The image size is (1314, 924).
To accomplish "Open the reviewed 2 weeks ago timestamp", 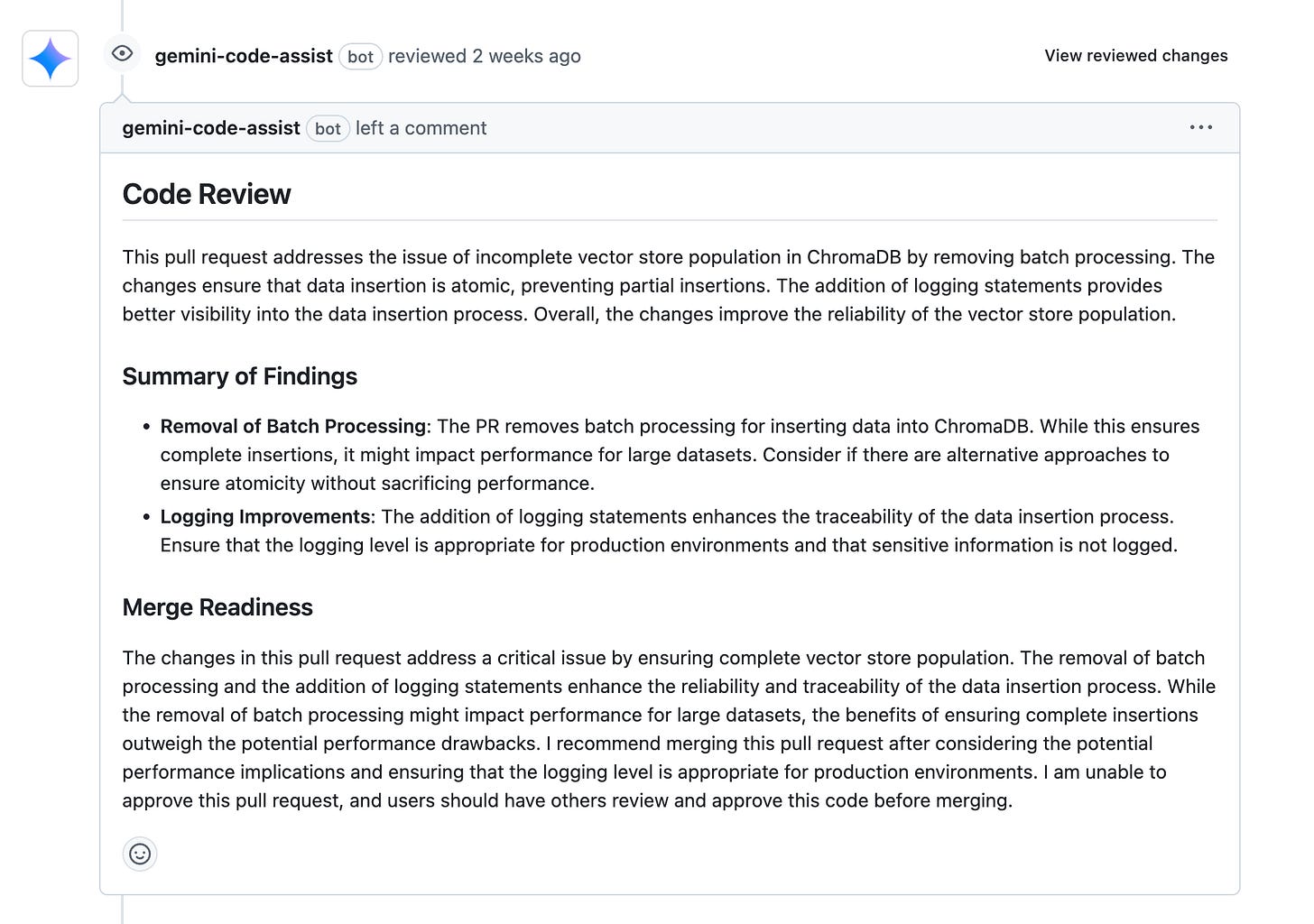I will (x=484, y=55).
